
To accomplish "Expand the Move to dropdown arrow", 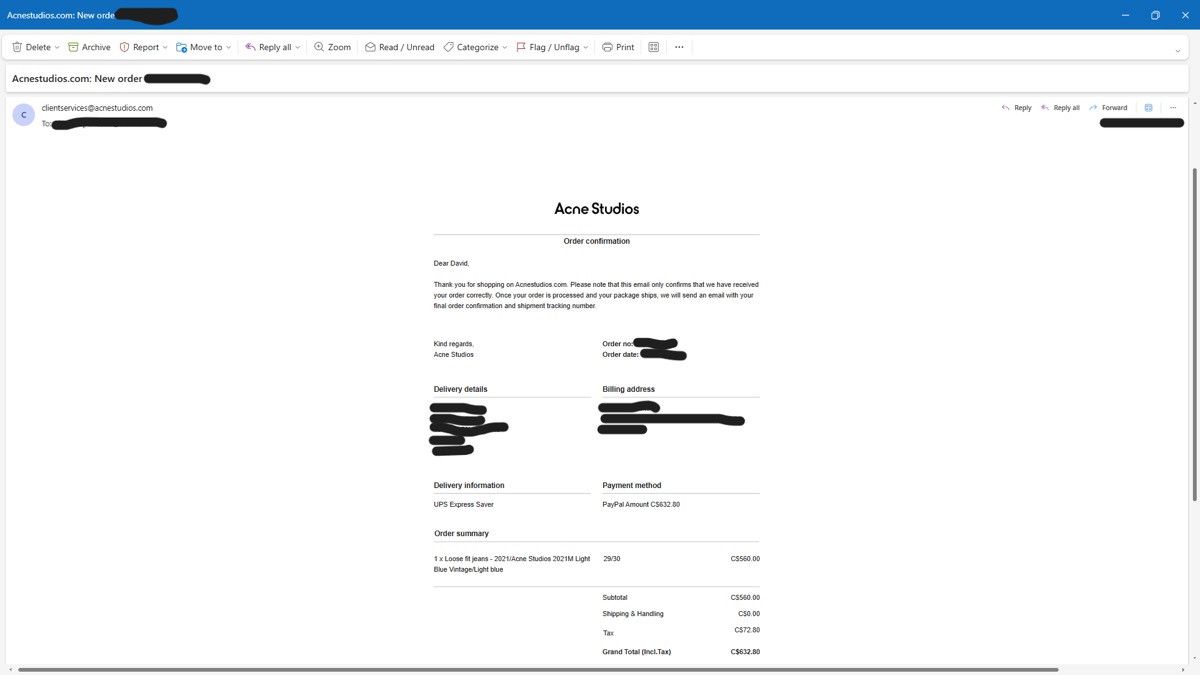I will (229, 47).
